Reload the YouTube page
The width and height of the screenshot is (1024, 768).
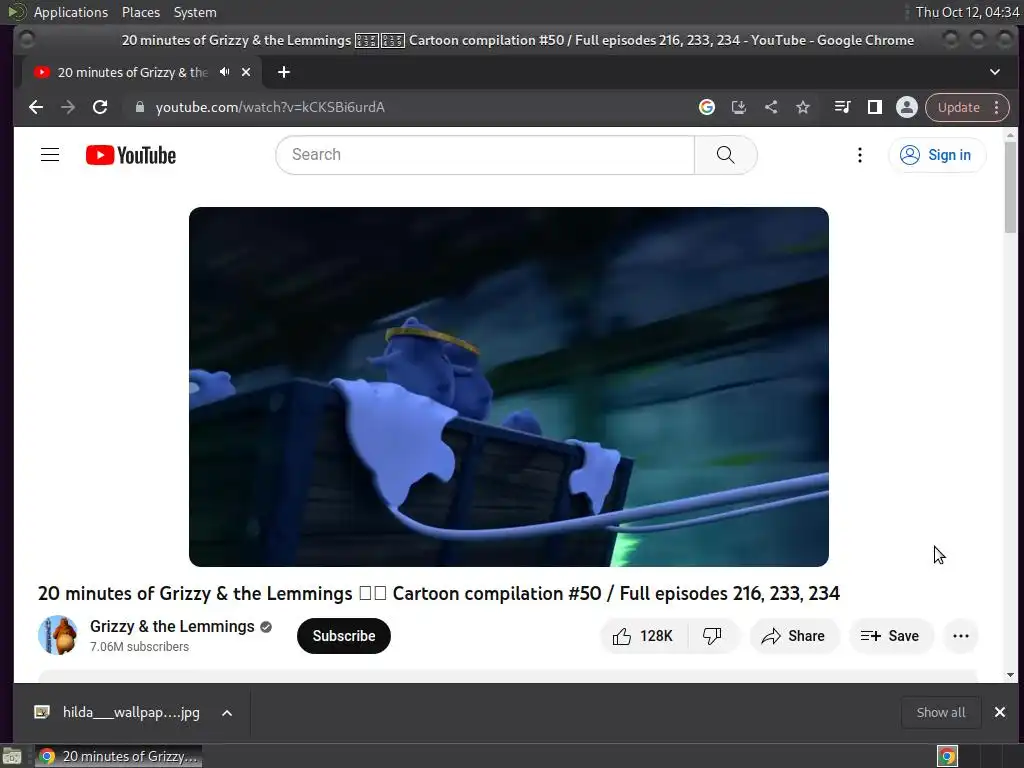[x=100, y=107]
